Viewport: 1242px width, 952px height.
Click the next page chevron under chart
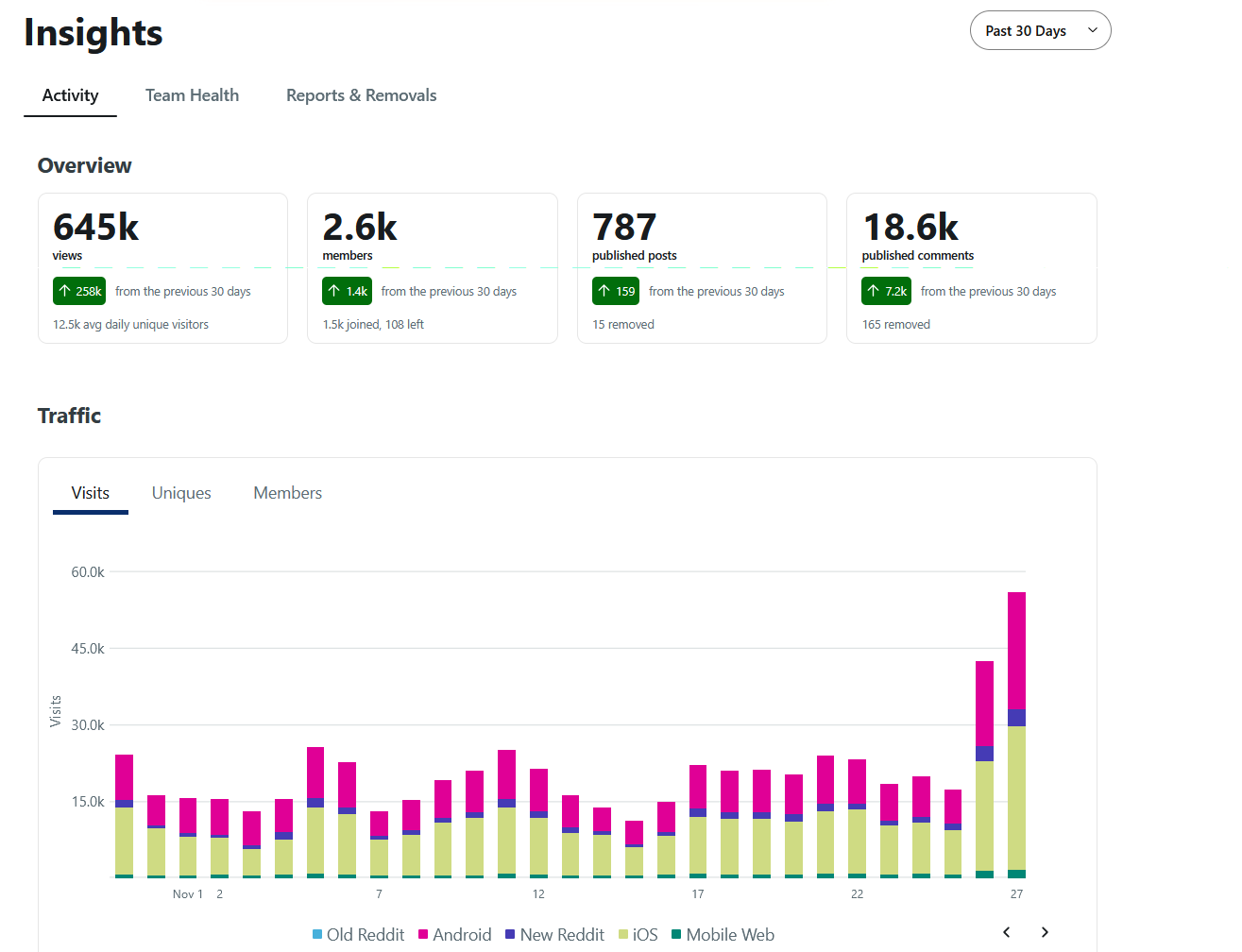[x=1045, y=932]
